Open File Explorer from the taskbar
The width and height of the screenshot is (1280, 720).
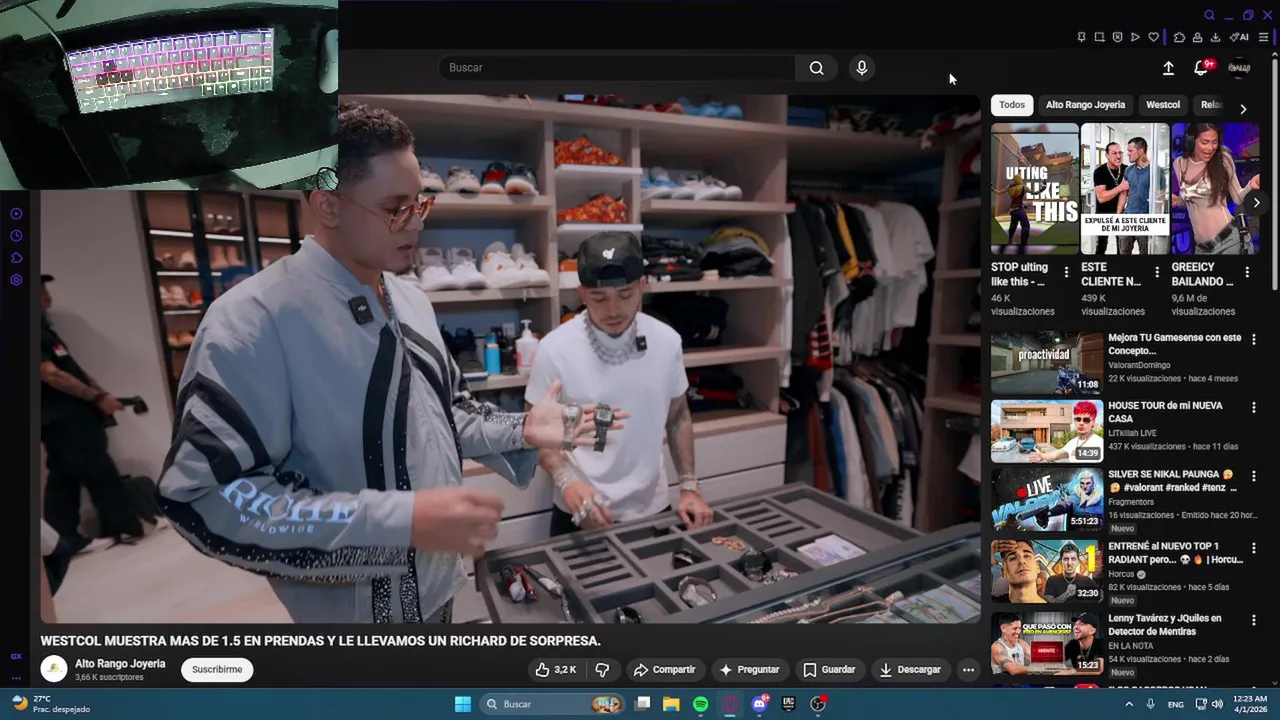coord(671,704)
